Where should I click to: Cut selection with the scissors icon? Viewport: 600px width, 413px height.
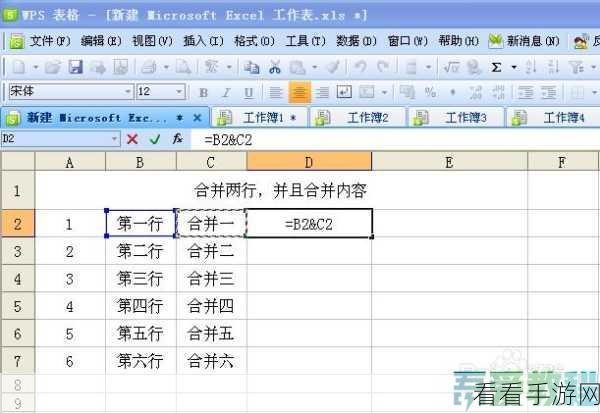[x=274, y=67]
